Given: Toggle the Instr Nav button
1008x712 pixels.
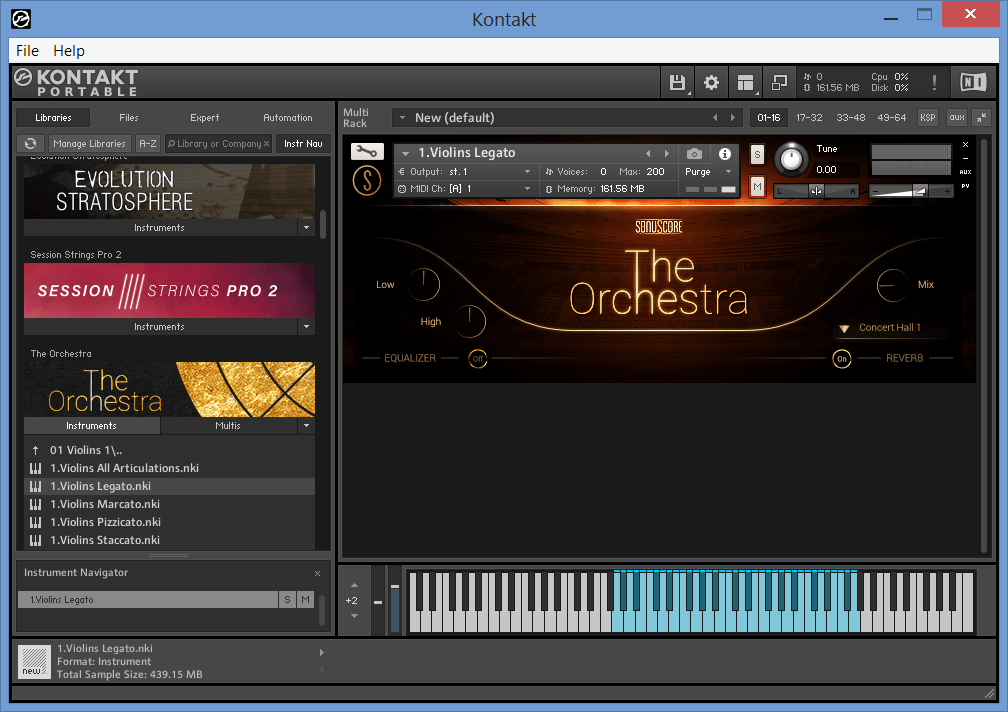Looking at the screenshot, I should (303, 143).
